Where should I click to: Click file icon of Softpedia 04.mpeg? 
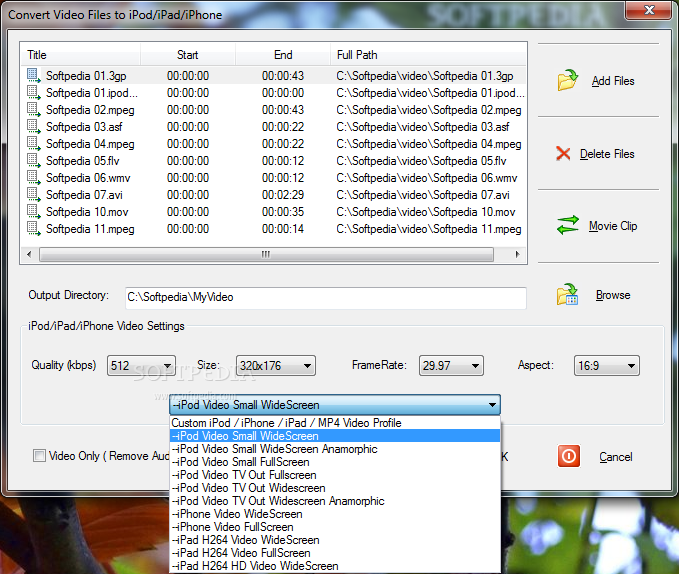pyautogui.click(x=34, y=143)
